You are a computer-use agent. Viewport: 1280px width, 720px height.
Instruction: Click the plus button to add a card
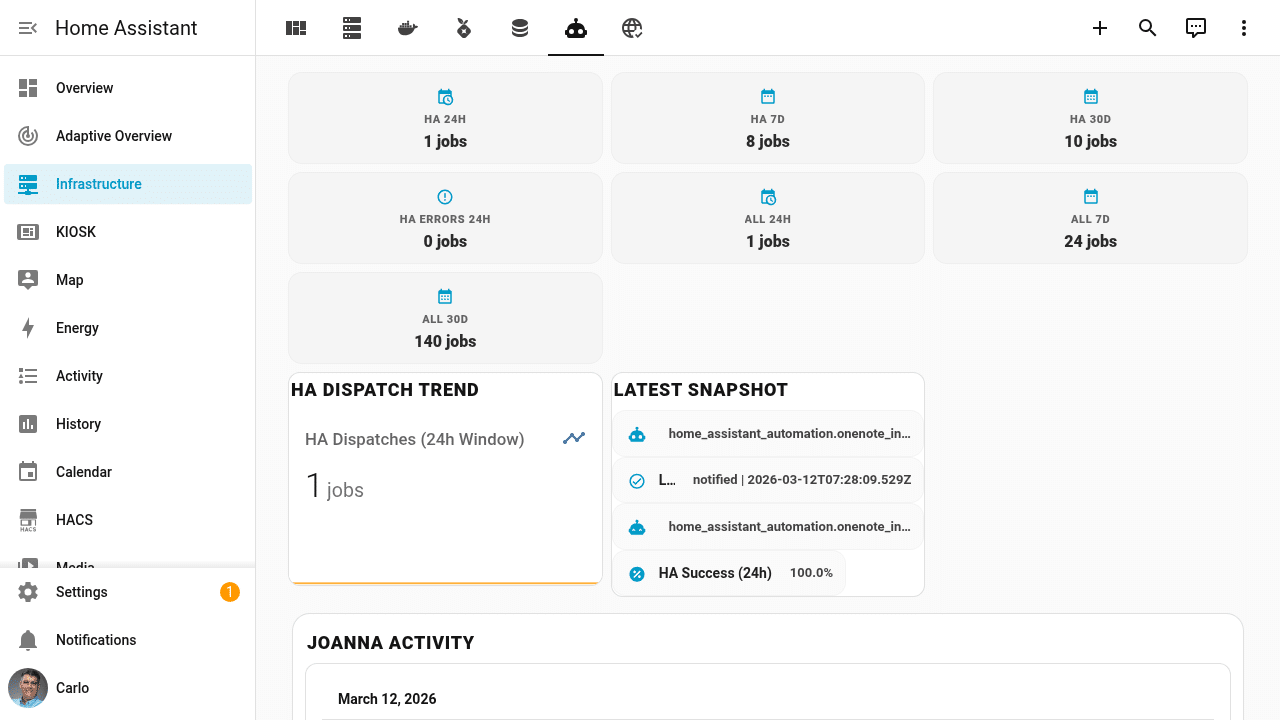1099,28
